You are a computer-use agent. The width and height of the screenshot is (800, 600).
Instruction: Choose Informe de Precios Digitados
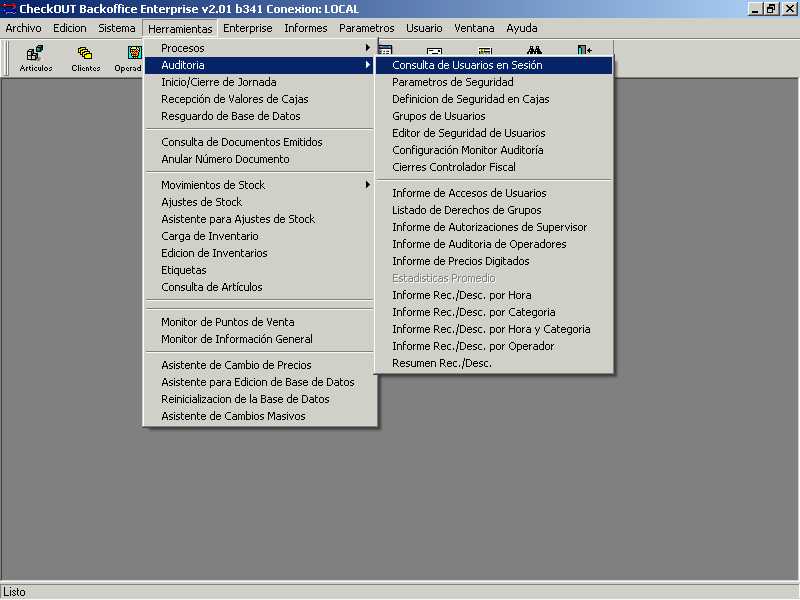494,261
